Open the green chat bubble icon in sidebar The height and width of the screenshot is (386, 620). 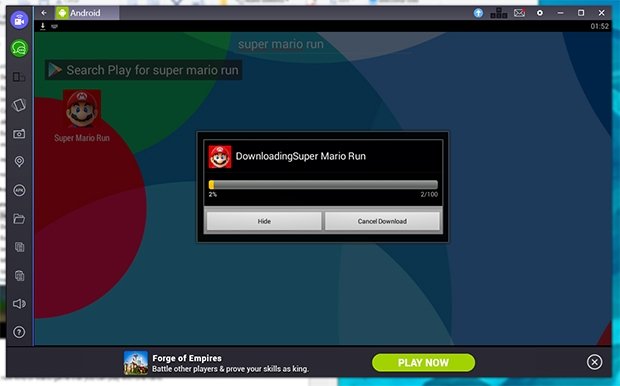pos(19,48)
